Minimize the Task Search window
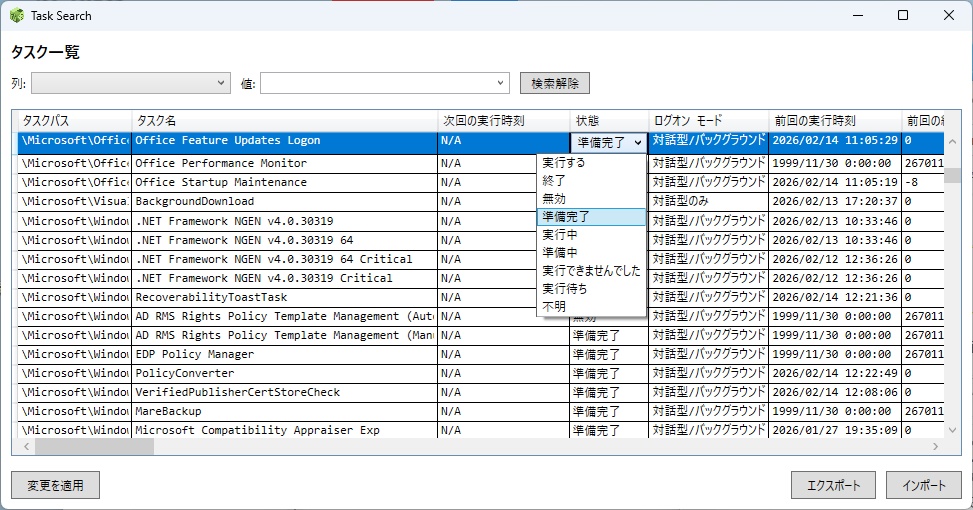973x510 pixels. (858, 16)
